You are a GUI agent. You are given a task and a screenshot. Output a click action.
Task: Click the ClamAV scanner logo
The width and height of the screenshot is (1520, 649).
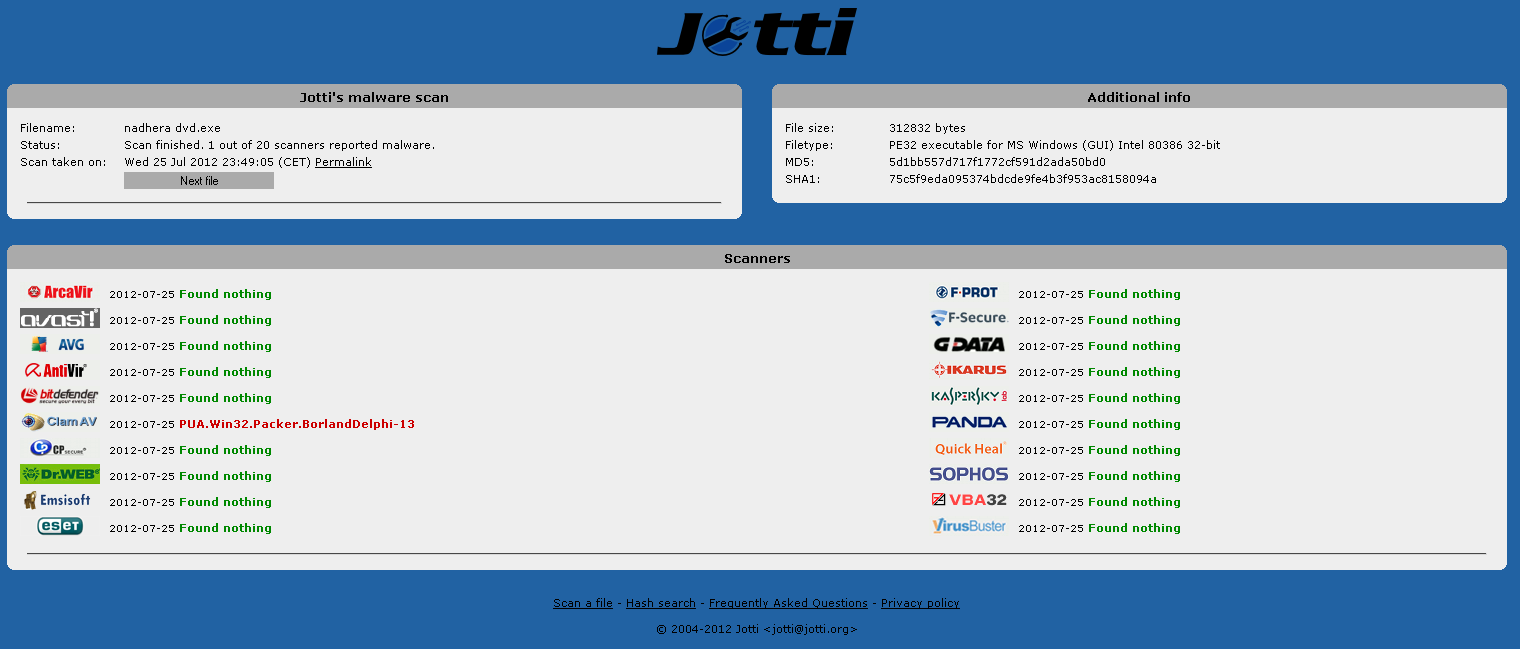click(60, 422)
